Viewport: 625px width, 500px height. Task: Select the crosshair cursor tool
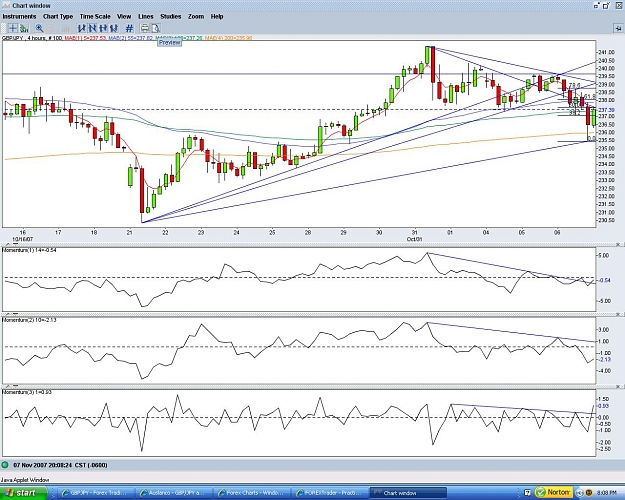(13, 28)
